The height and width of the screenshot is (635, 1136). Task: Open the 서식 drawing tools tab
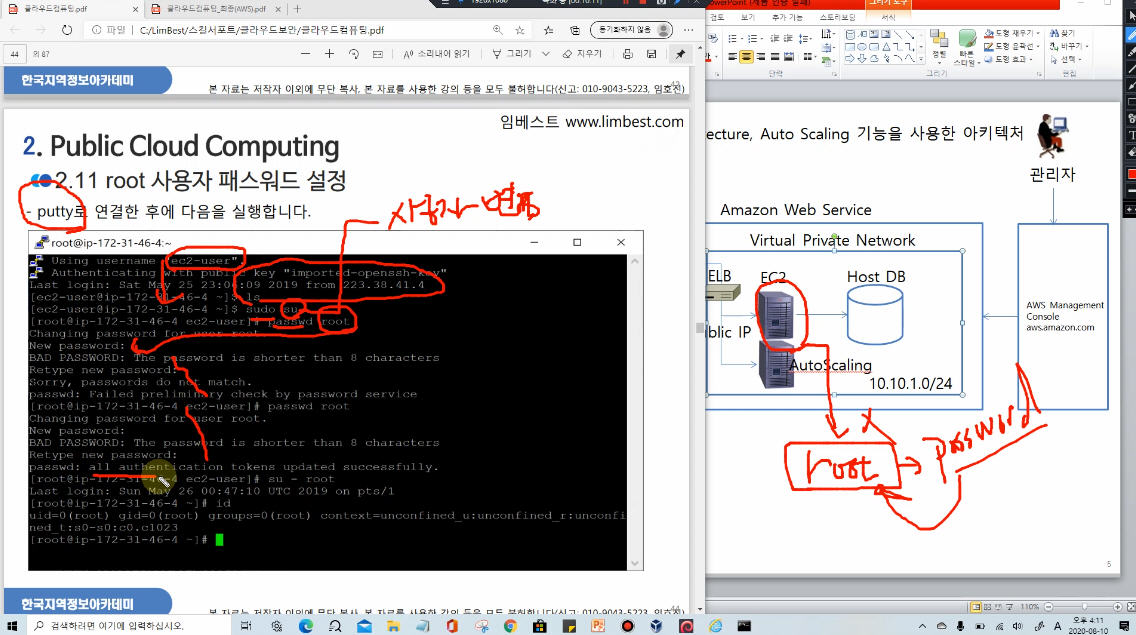pos(888,17)
